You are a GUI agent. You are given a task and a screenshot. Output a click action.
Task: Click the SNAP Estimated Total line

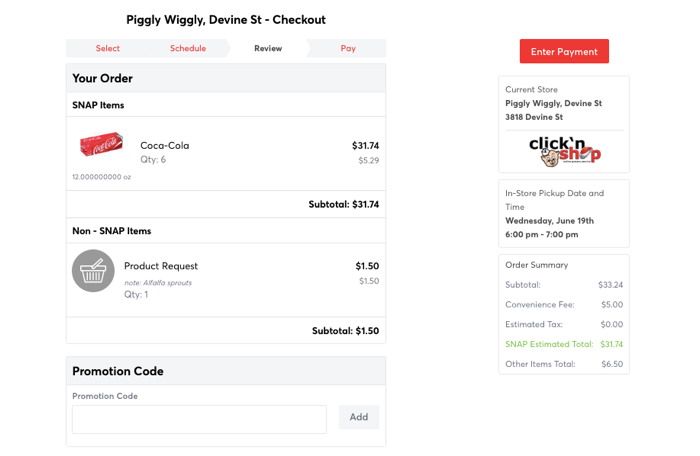[563, 344]
